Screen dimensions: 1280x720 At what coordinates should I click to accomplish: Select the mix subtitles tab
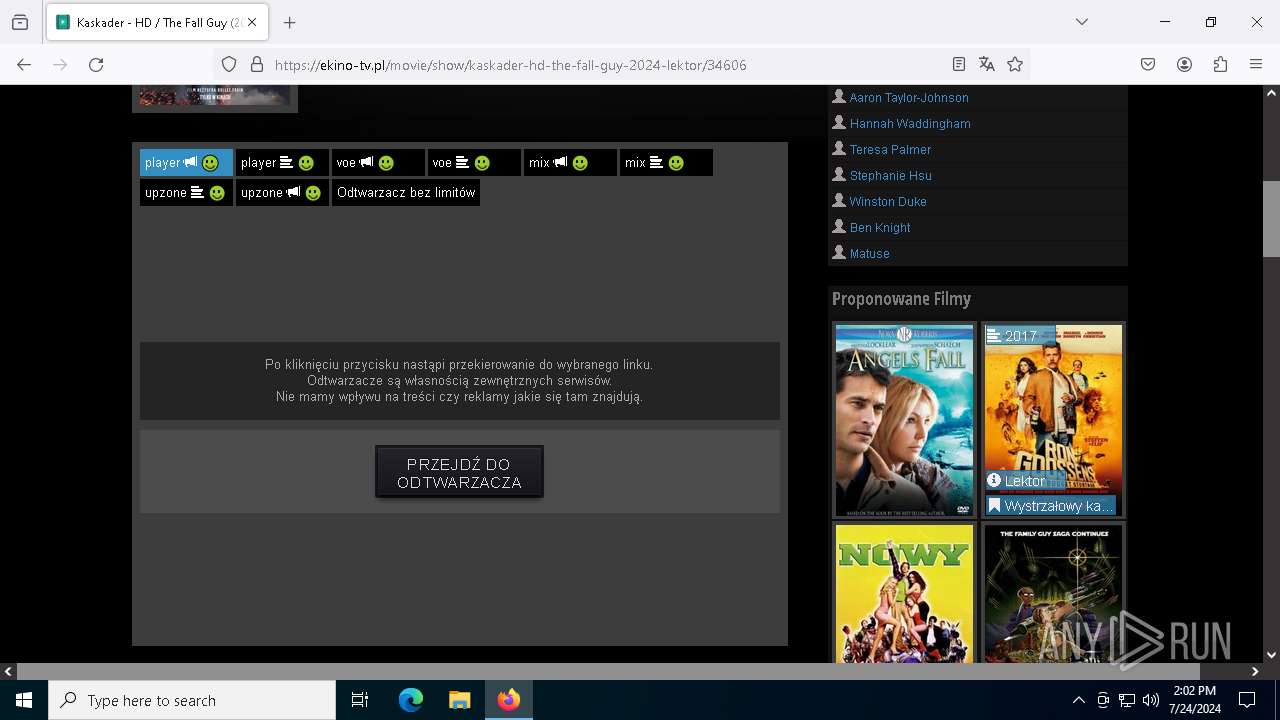666,162
